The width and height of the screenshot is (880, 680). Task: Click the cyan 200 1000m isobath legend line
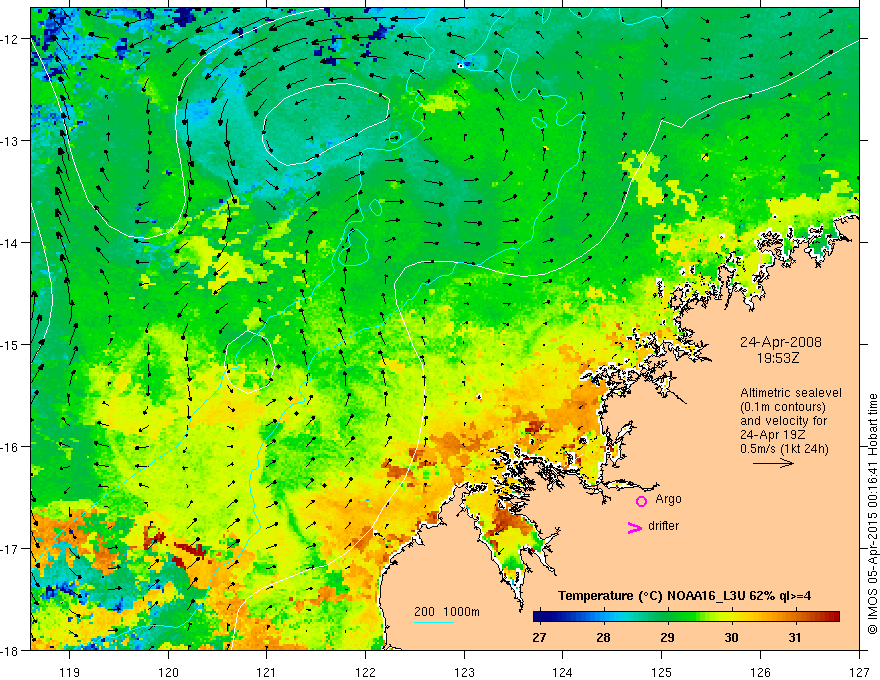tap(434, 623)
